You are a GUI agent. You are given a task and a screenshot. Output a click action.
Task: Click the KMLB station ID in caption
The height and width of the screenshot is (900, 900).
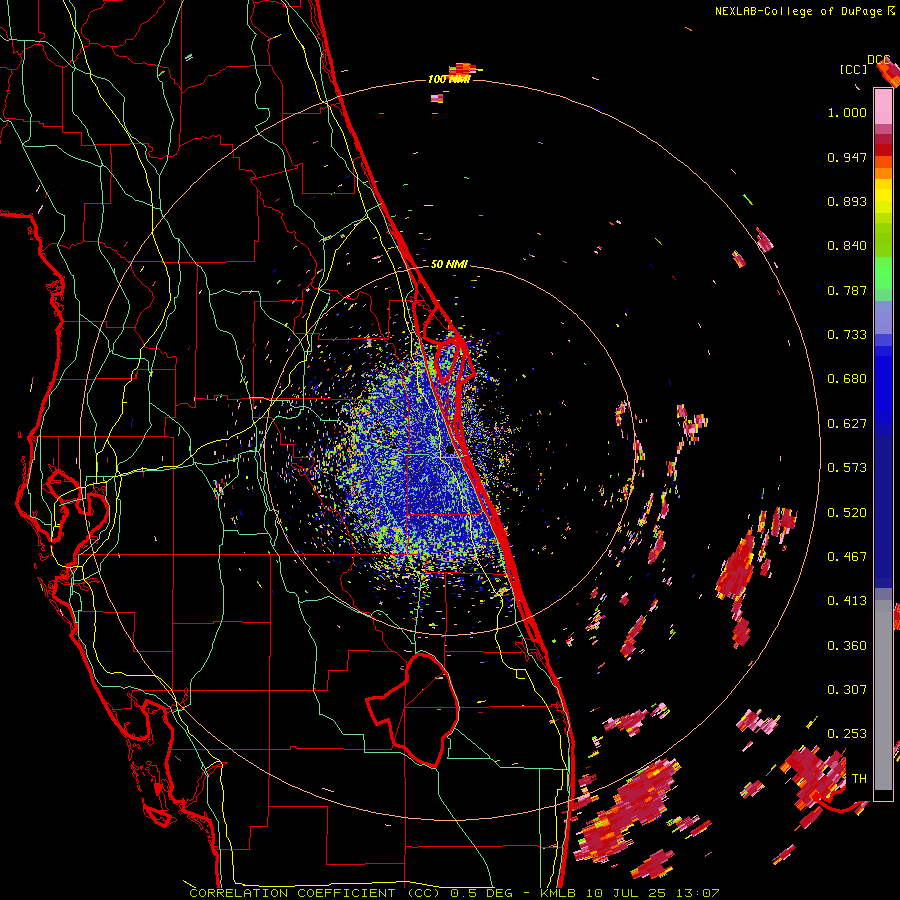pos(559,893)
